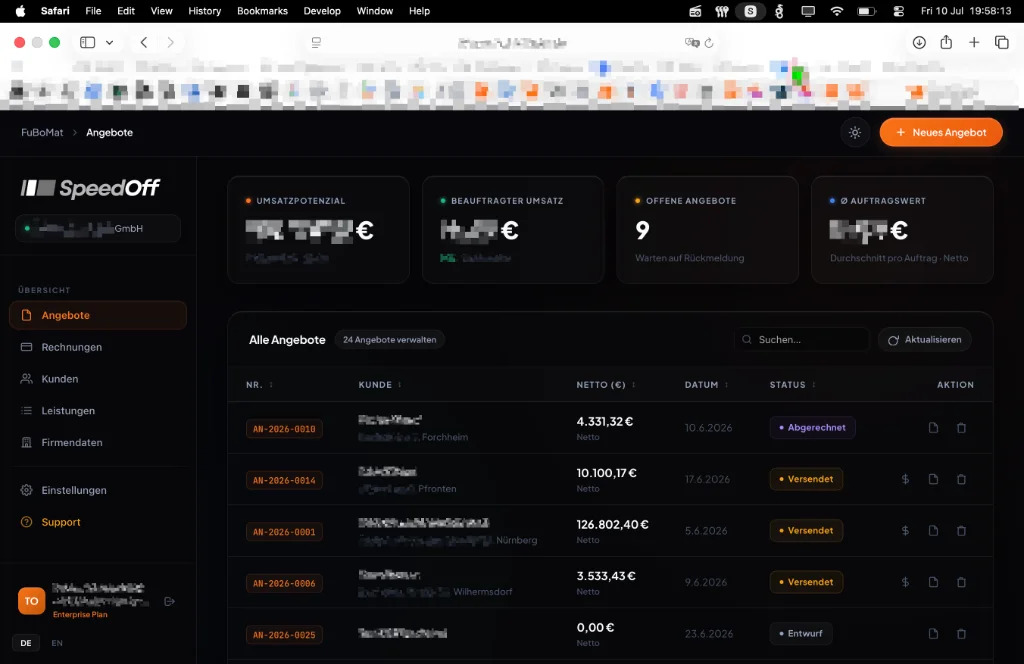Click offer number AN-2026-0010
Image resolution: width=1024 pixels, height=664 pixels.
click(284, 429)
